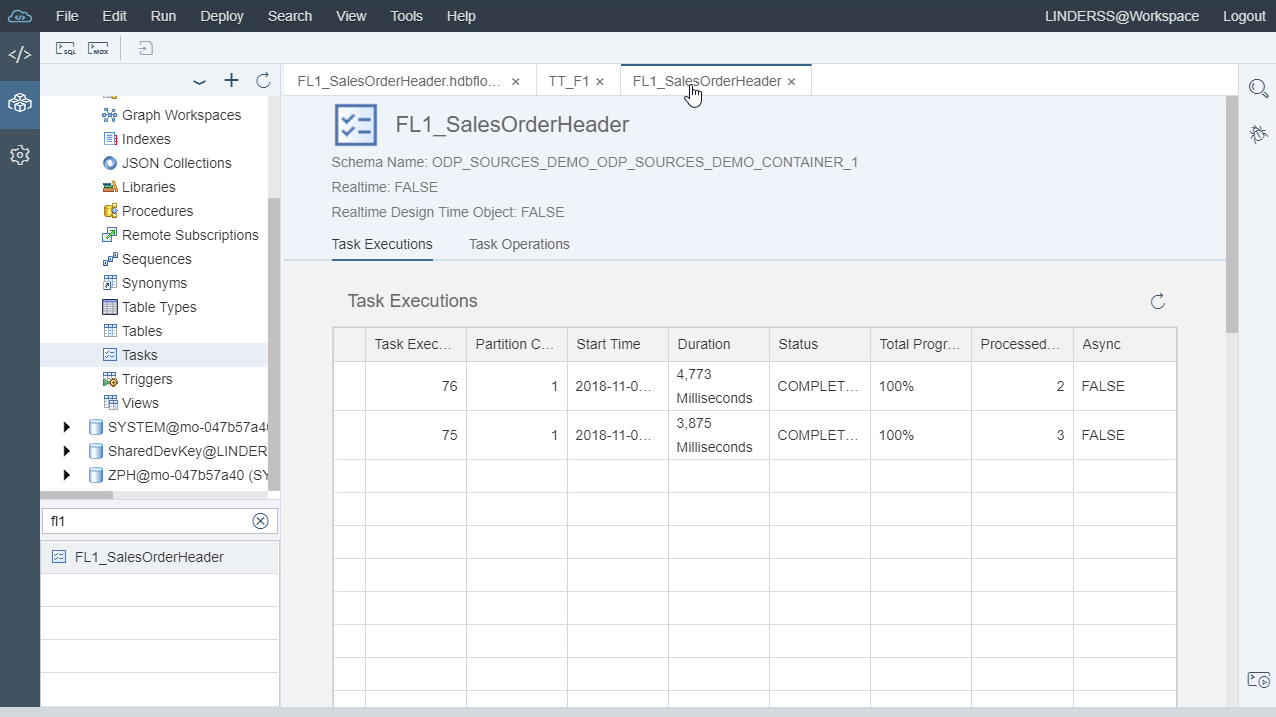
Task: Open the Tools menu
Action: pos(405,15)
